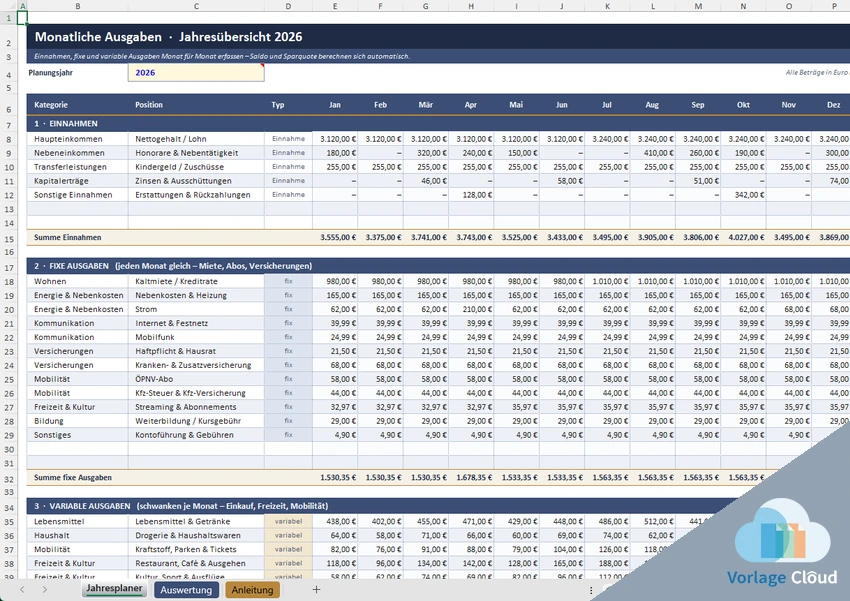Select column D header

[x=288, y=7]
